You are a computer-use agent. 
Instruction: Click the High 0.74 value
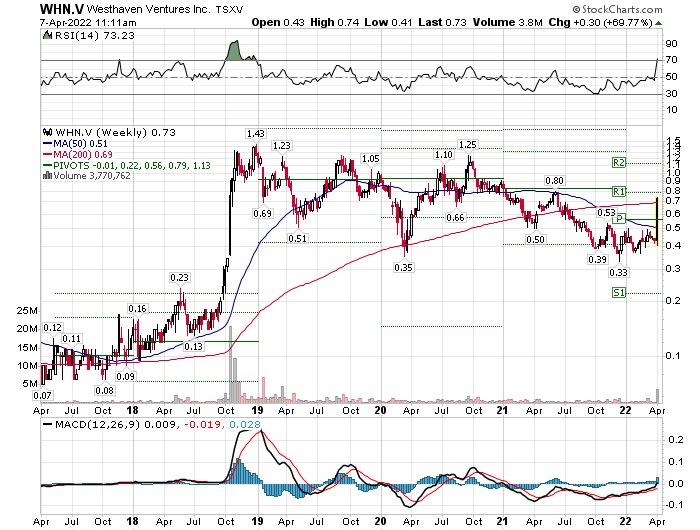334,22
